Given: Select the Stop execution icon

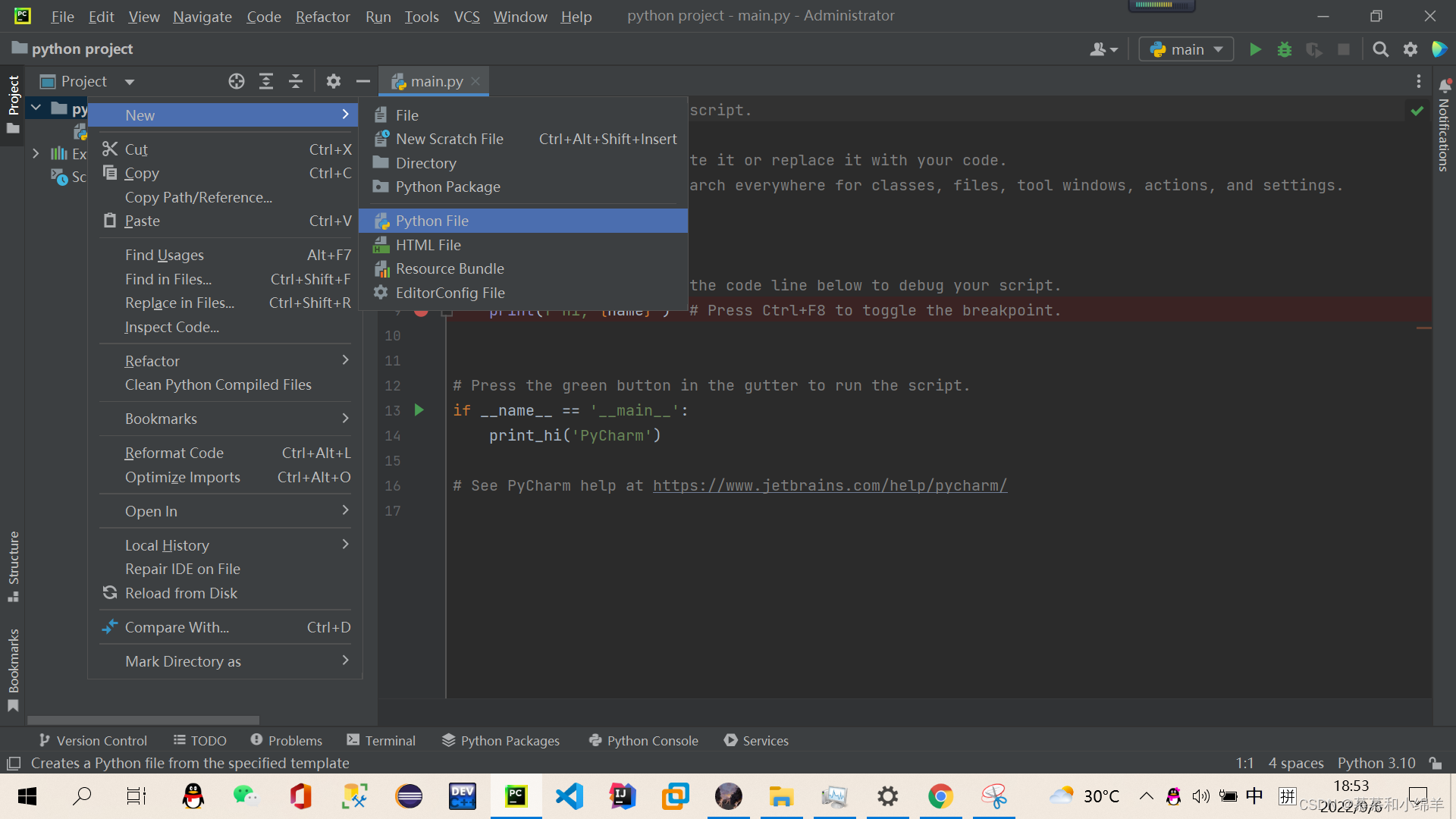Looking at the screenshot, I should [x=1343, y=48].
